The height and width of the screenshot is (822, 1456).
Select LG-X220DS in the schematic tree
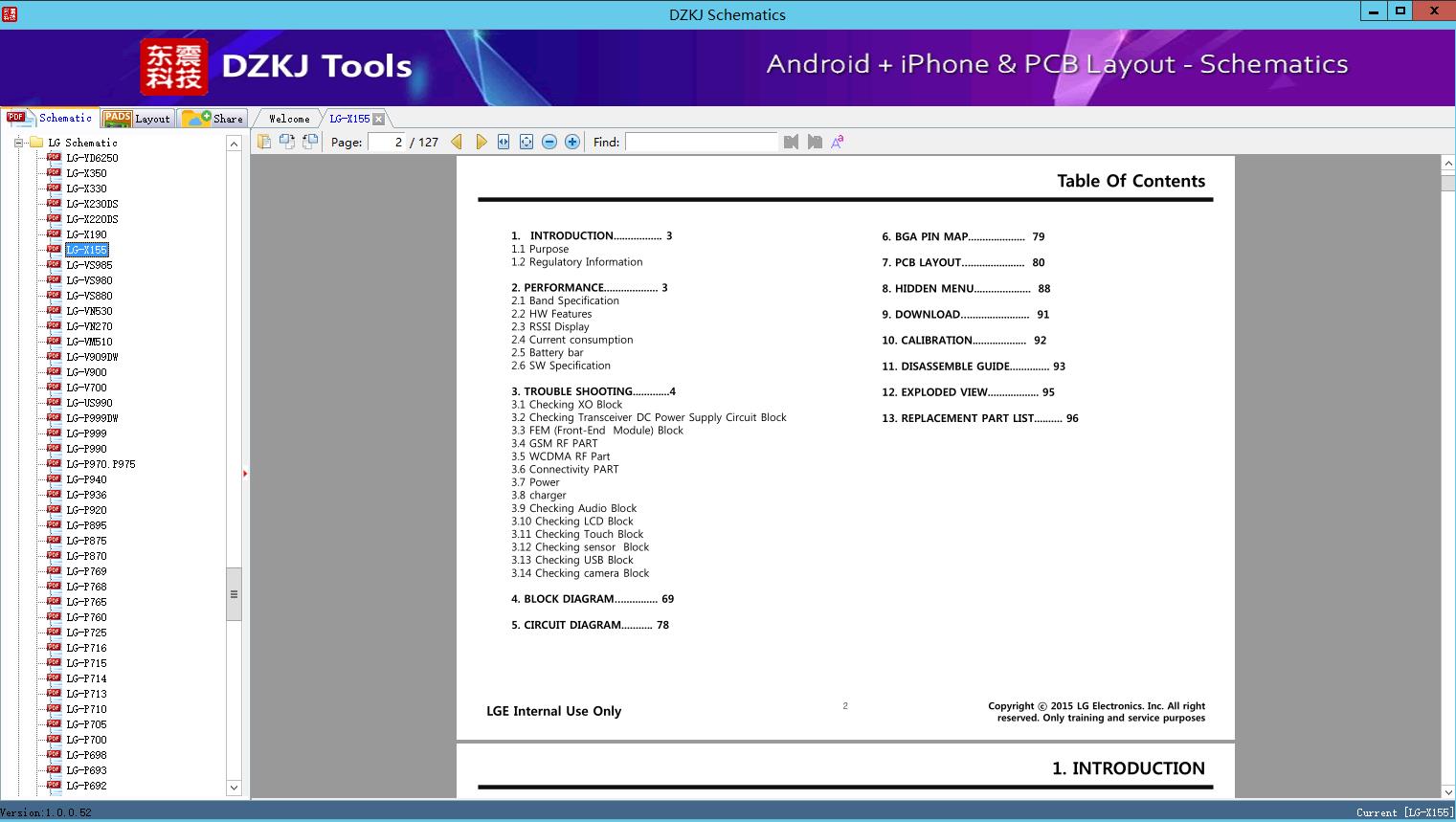(x=92, y=219)
